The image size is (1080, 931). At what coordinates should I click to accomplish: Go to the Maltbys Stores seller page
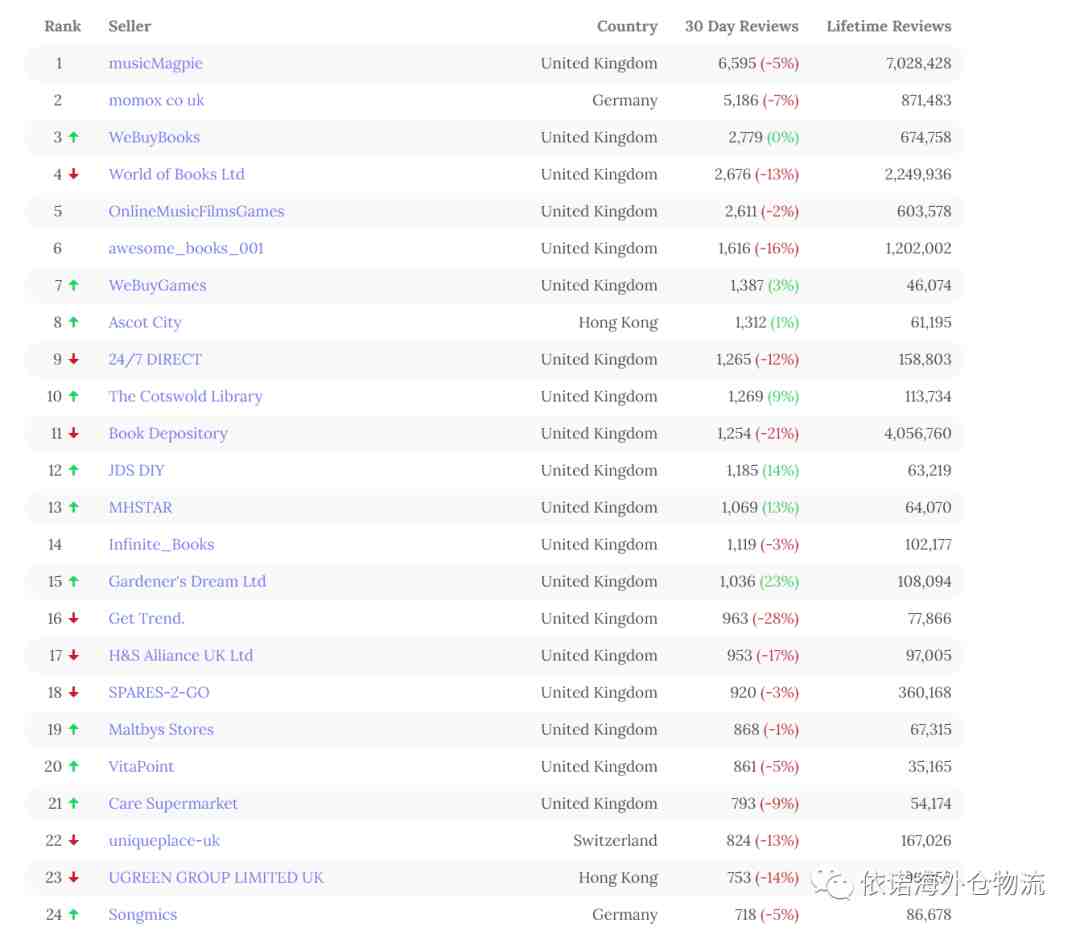point(161,729)
